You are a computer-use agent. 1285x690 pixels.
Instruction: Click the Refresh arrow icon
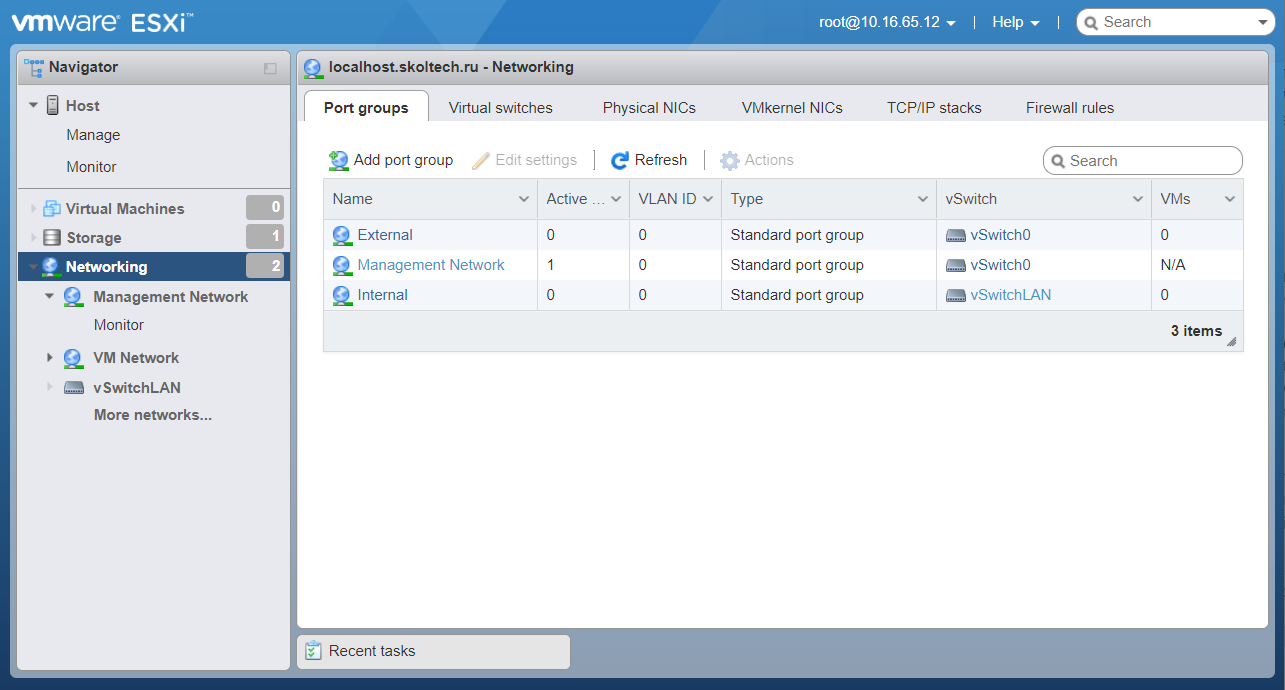pyautogui.click(x=620, y=160)
